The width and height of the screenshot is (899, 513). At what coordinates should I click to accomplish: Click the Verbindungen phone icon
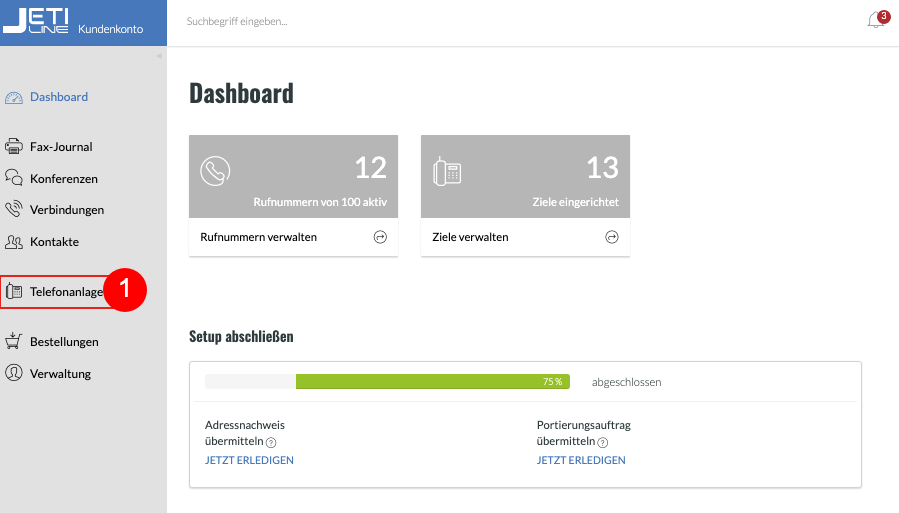click(14, 210)
